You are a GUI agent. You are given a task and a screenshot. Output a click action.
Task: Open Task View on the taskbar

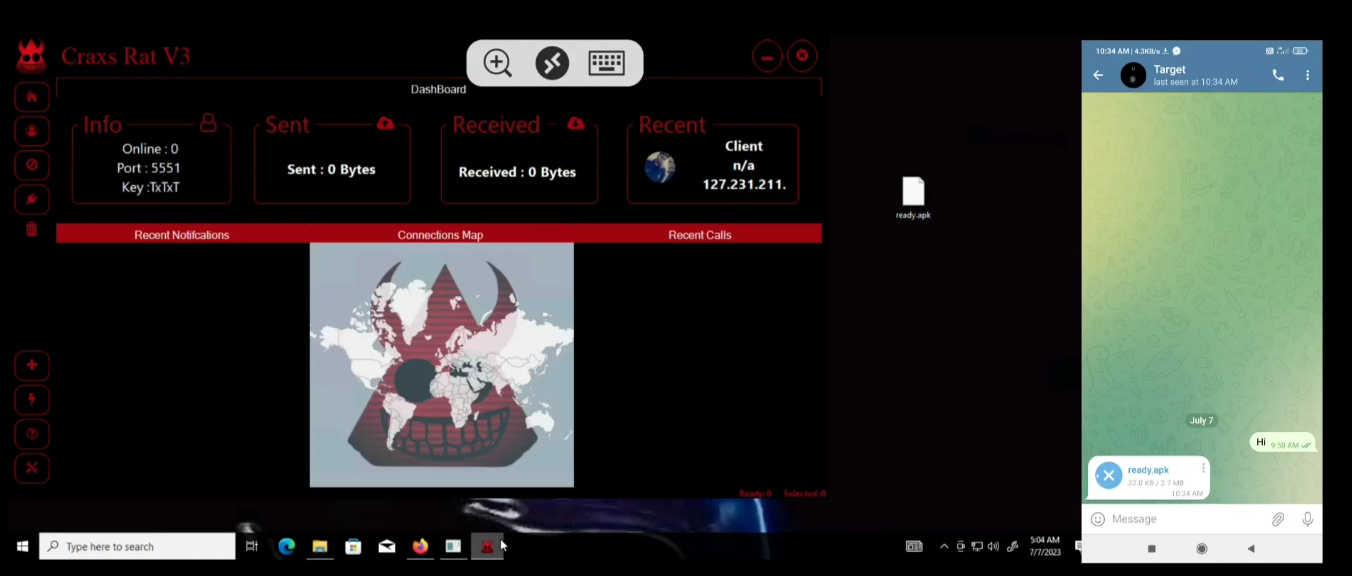point(252,546)
